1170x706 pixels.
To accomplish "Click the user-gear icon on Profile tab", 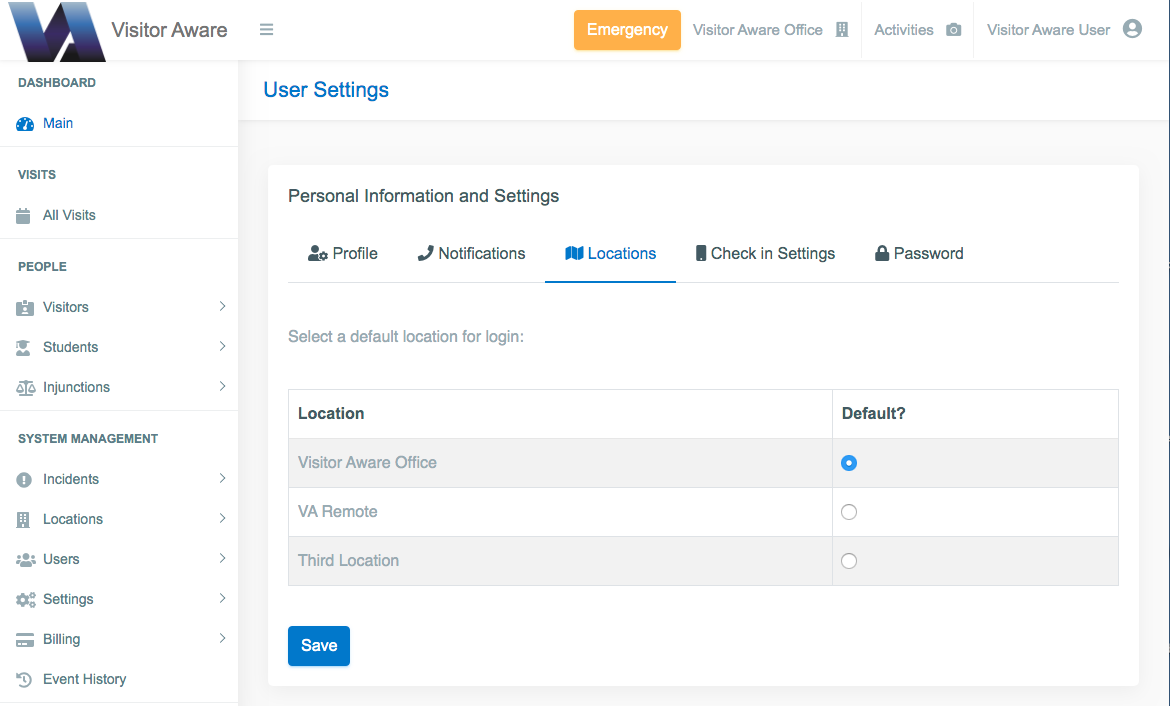I will [318, 254].
